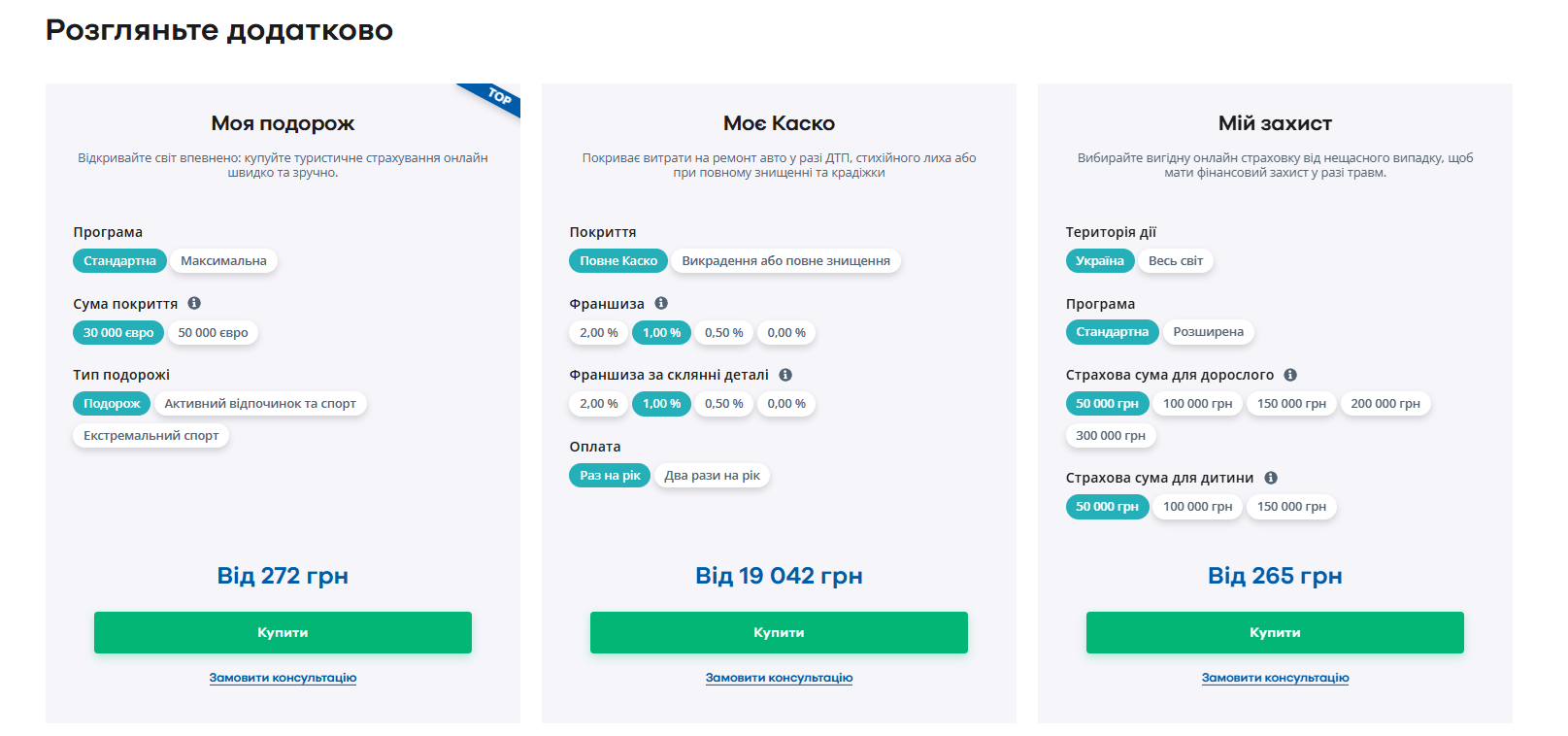Select Два рази на рік payment

(712, 476)
